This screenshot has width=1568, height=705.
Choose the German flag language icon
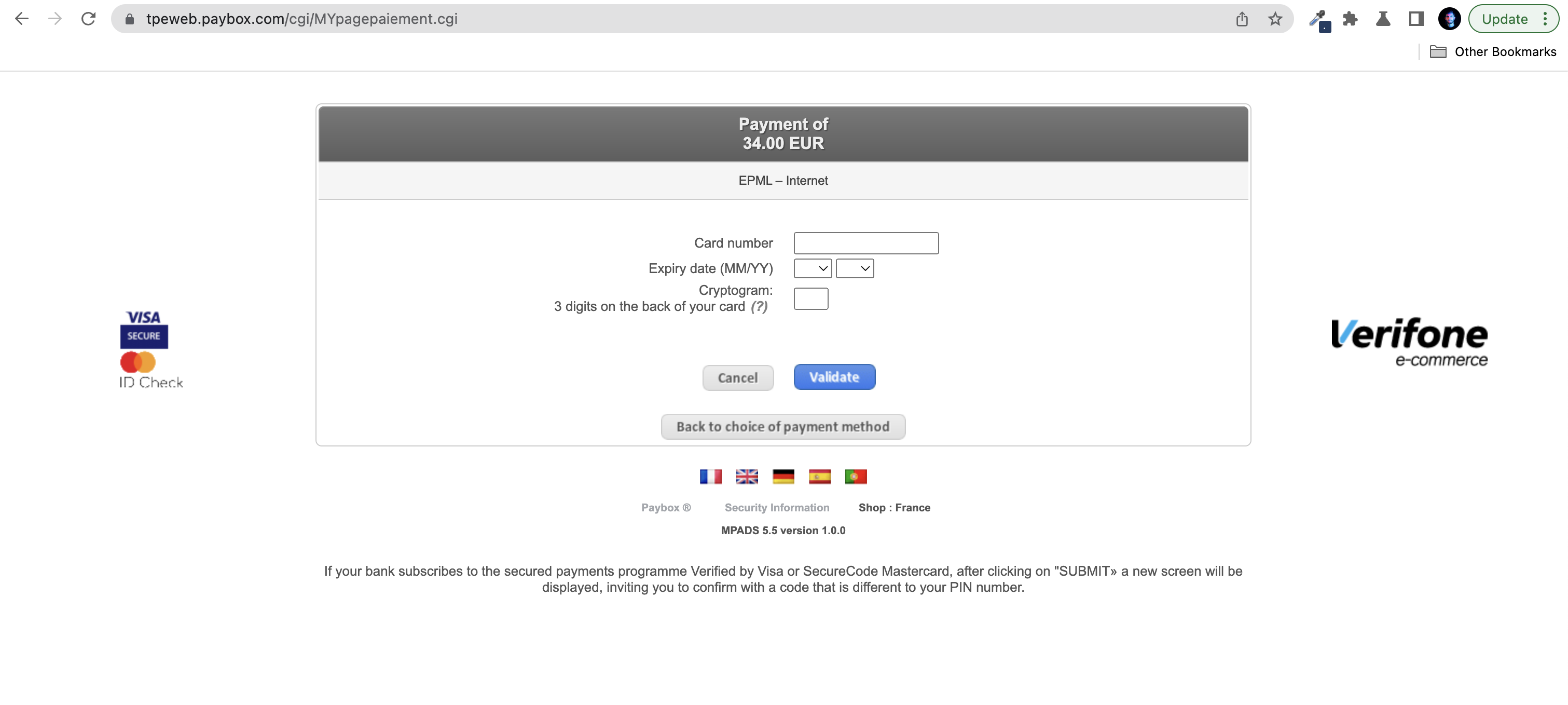[x=783, y=476]
